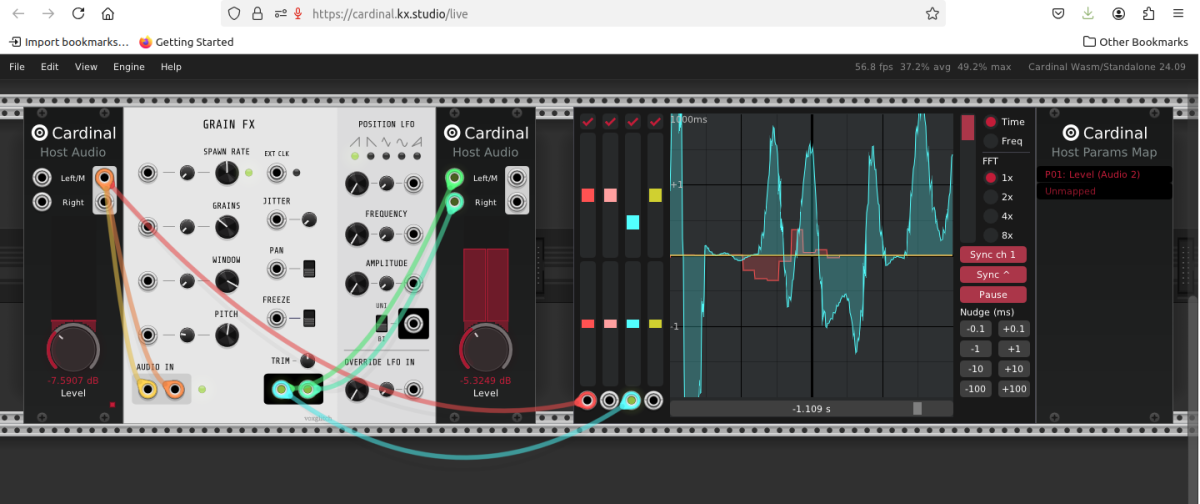This screenshot has height=504, width=1200.
Task: Click the Pitch CV input jack
Action: pos(149,335)
